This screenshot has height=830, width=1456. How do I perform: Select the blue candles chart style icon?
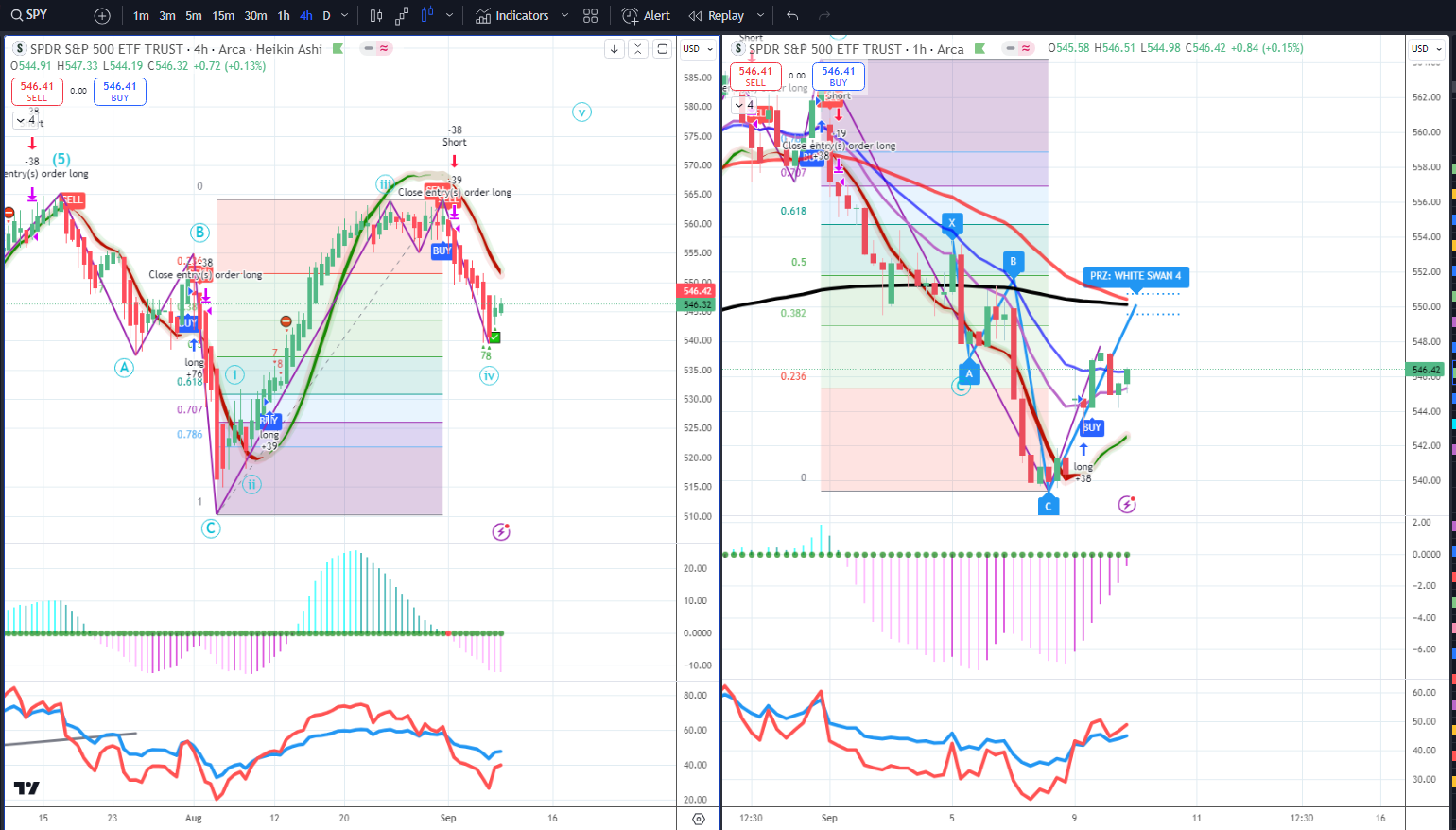tap(427, 16)
